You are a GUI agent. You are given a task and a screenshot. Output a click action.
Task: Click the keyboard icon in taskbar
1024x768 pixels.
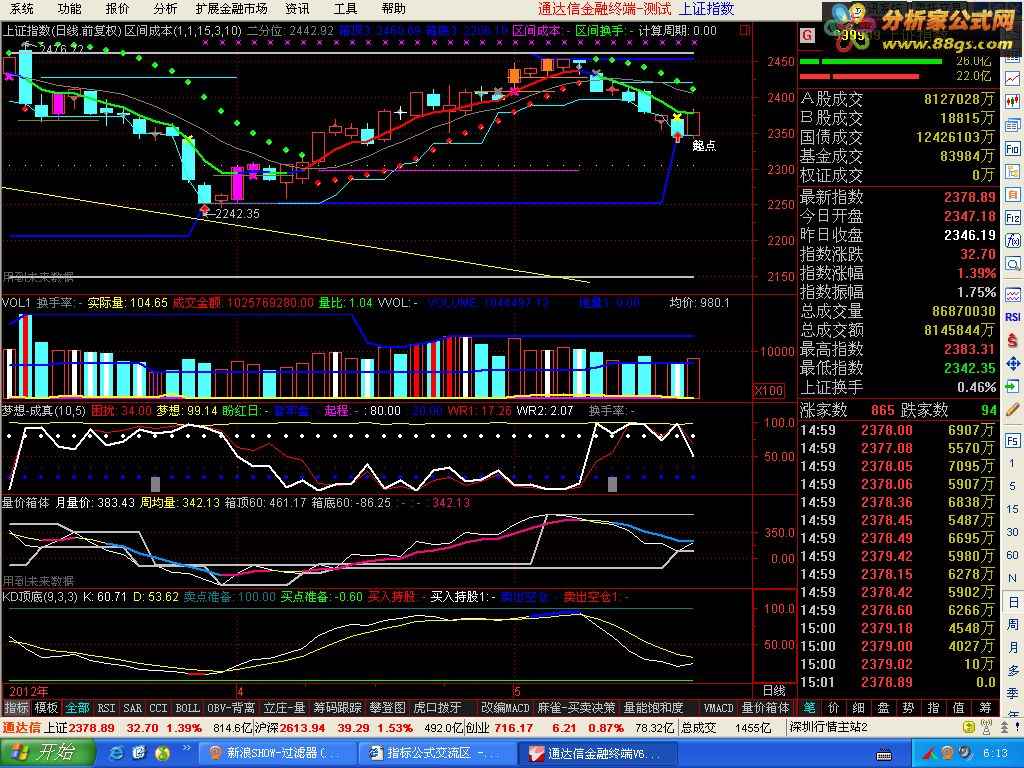tap(884, 754)
